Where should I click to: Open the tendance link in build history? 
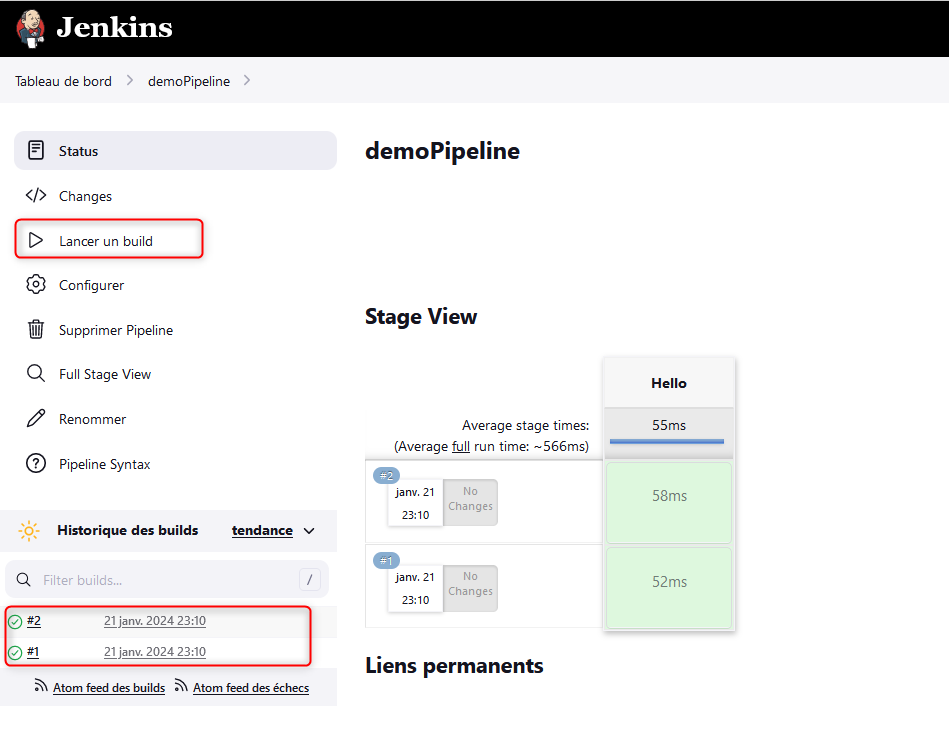(262, 530)
